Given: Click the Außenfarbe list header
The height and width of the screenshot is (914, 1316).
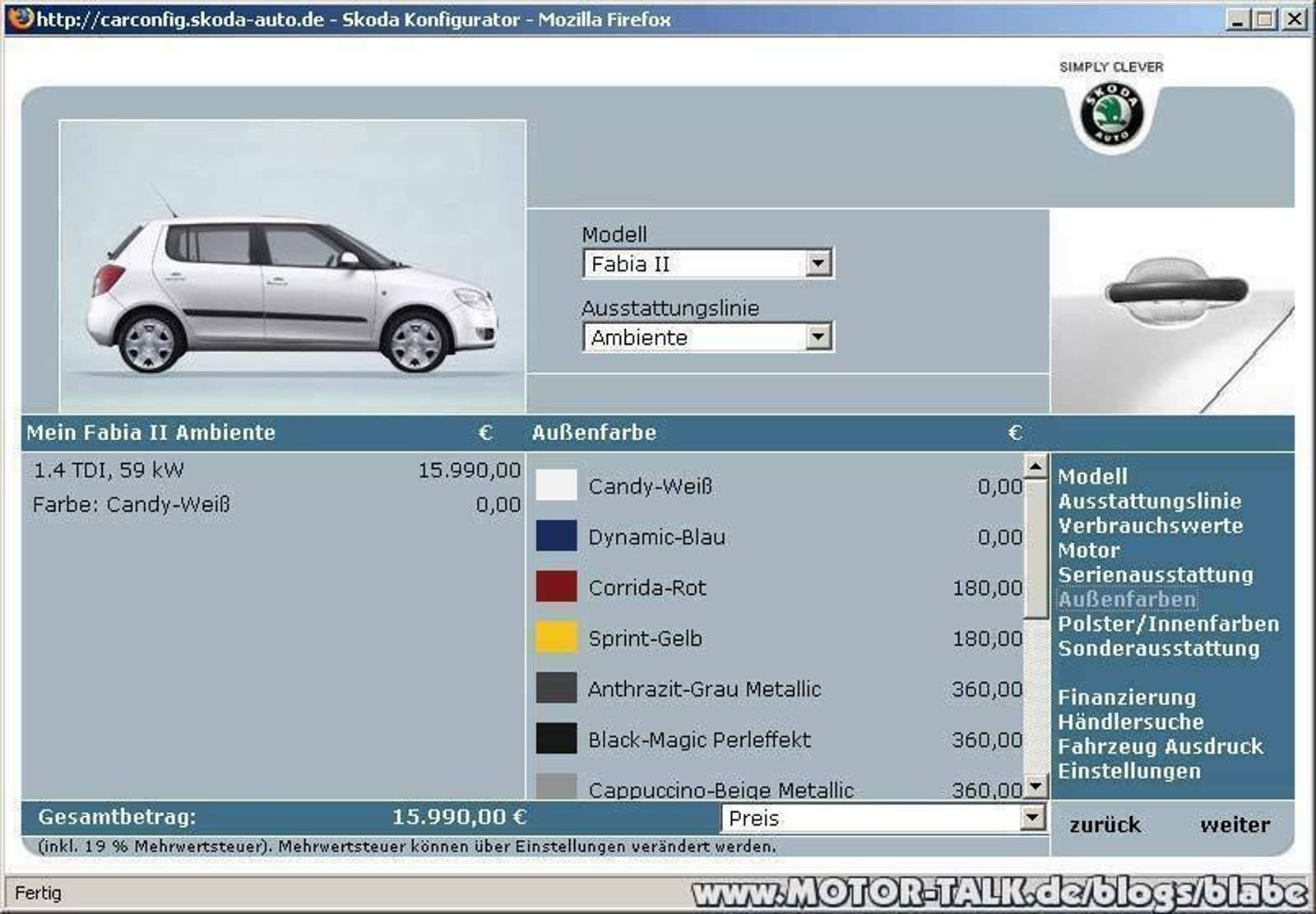Looking at the screenshot, I should coord(594,433).
